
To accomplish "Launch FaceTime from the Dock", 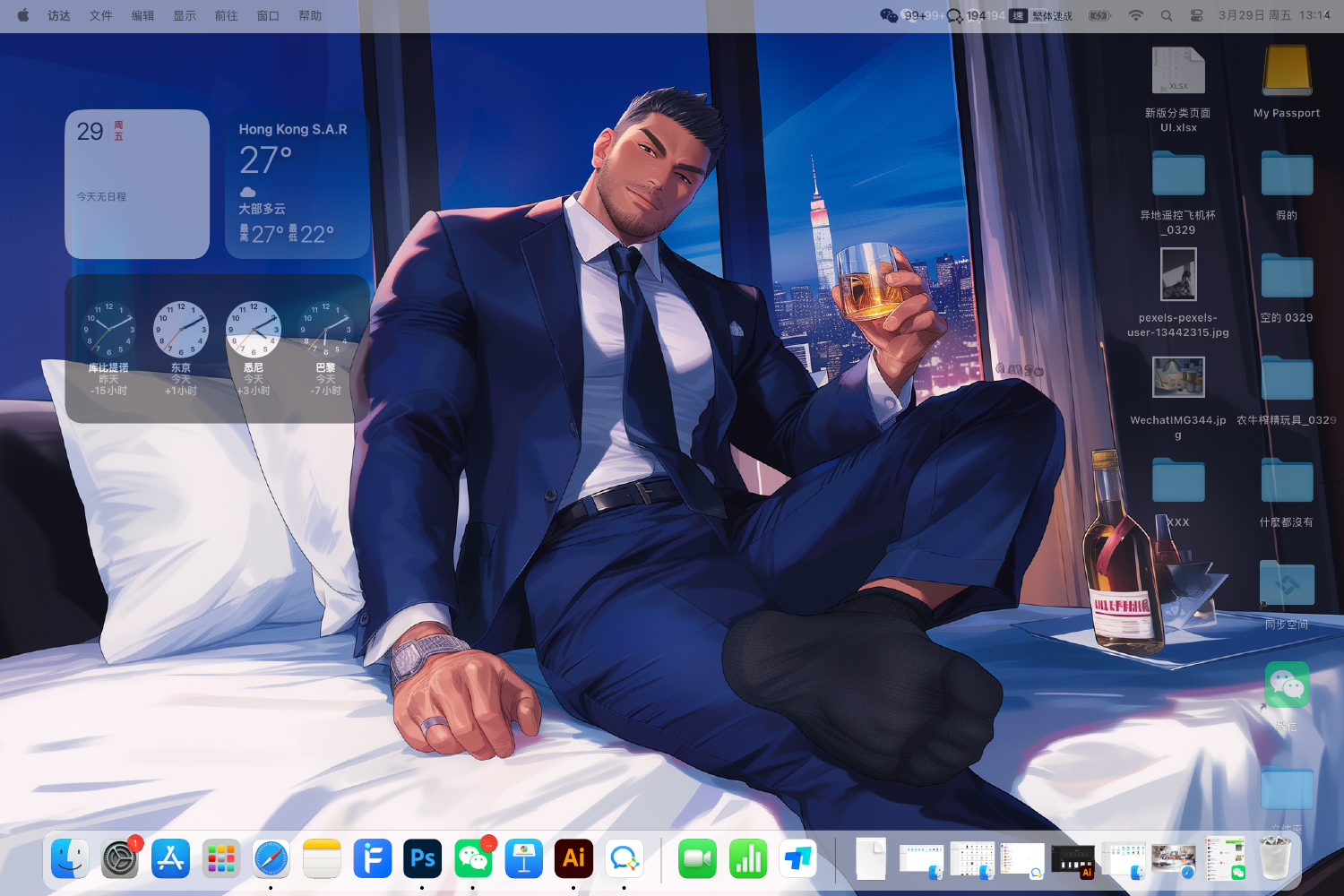I will coord(697,859).
